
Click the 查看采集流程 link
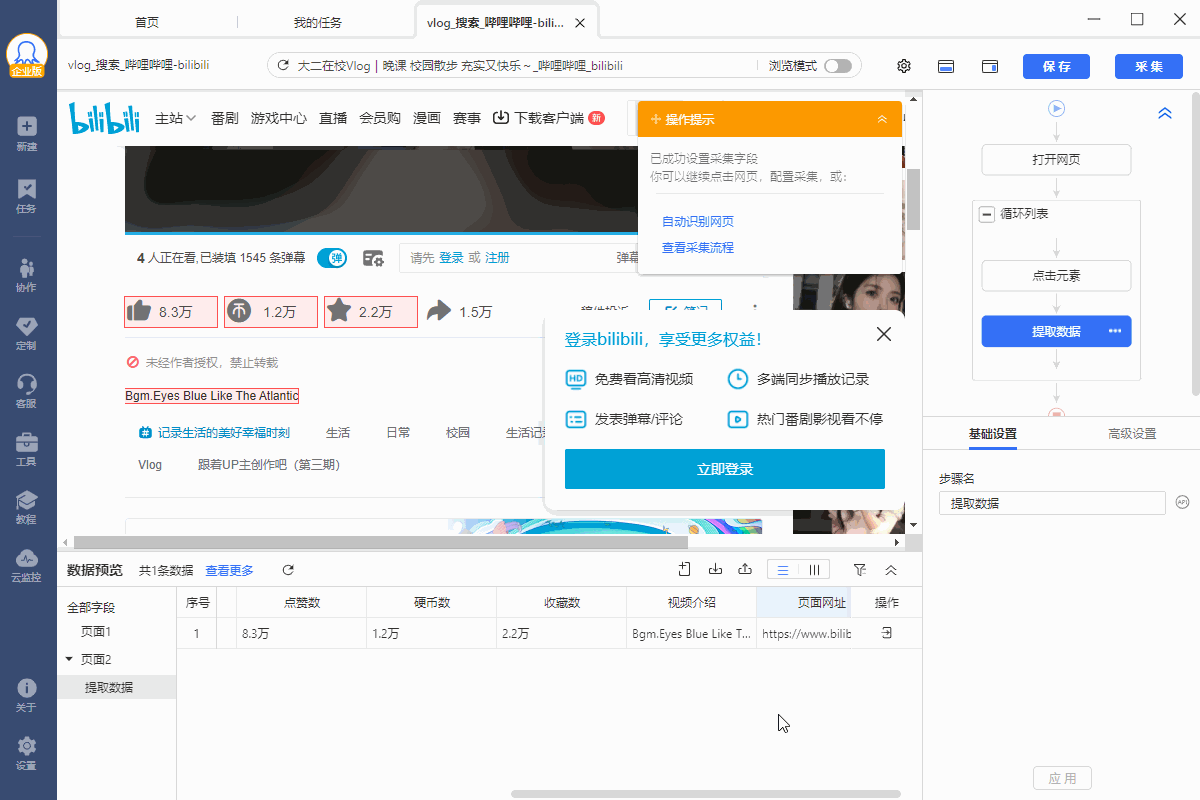pos(698,247)
